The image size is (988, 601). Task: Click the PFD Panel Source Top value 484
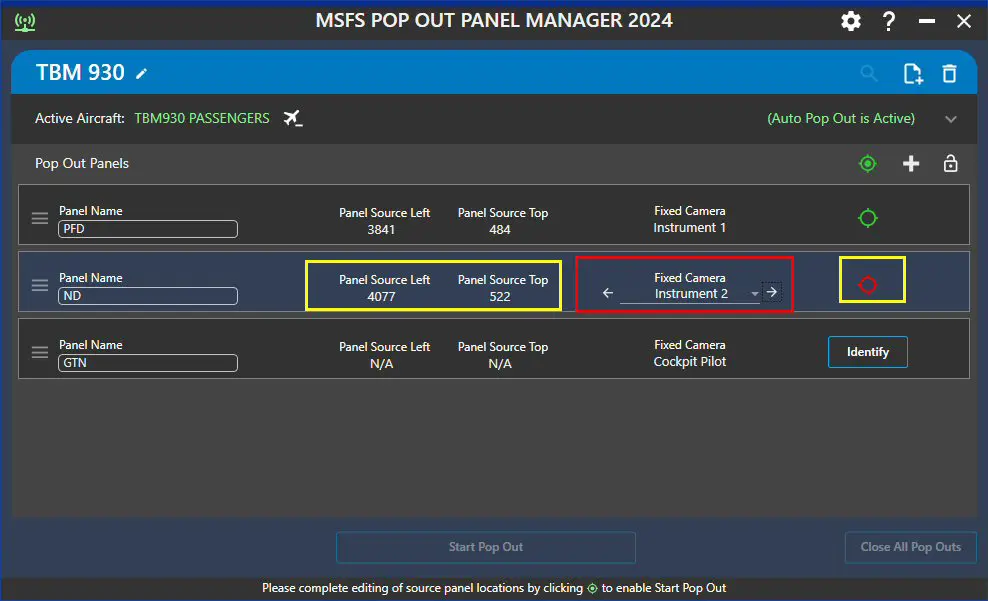(x=500, y=230)
